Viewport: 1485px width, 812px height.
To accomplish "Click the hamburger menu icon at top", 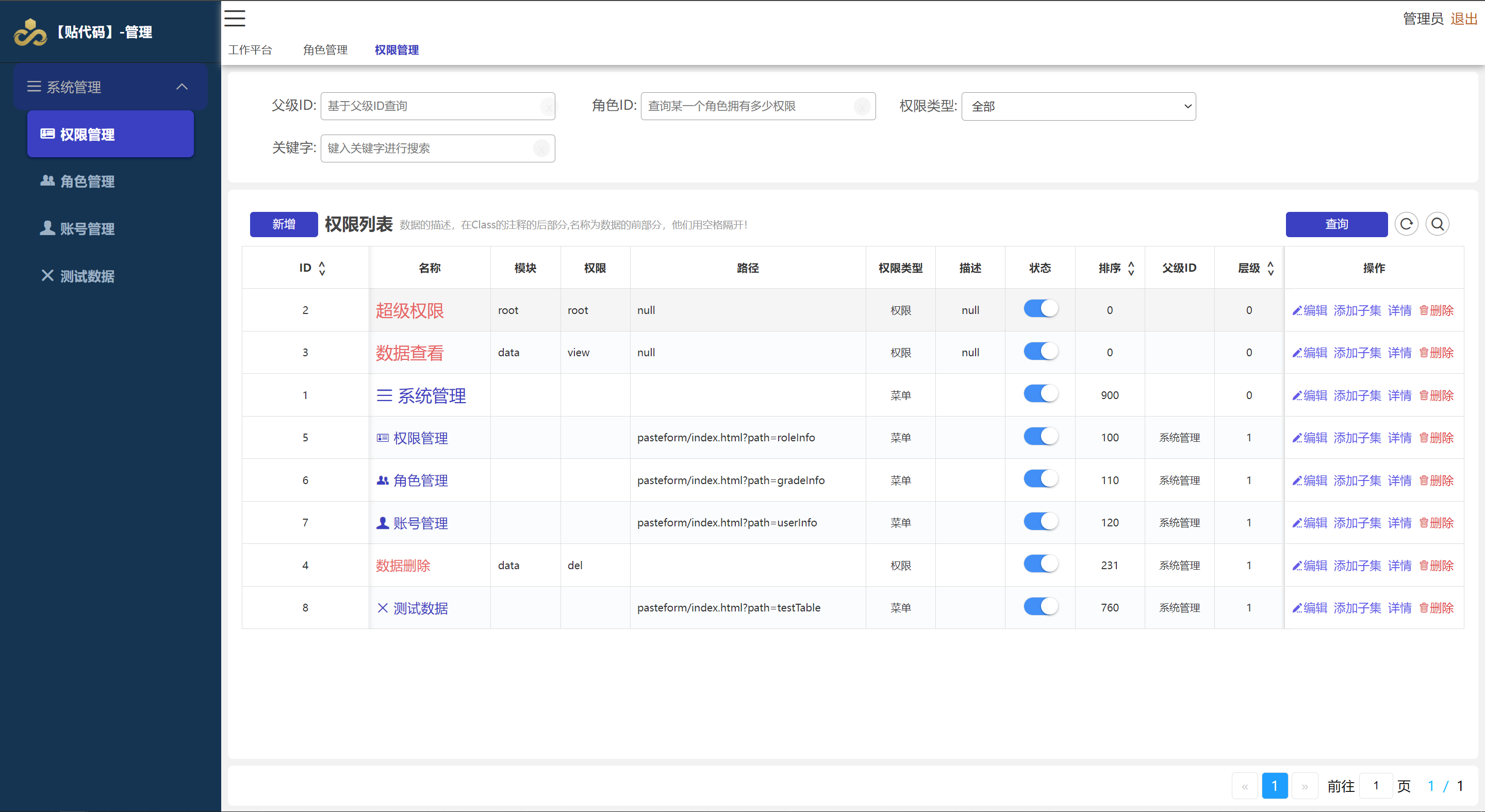I will point(235,18).
